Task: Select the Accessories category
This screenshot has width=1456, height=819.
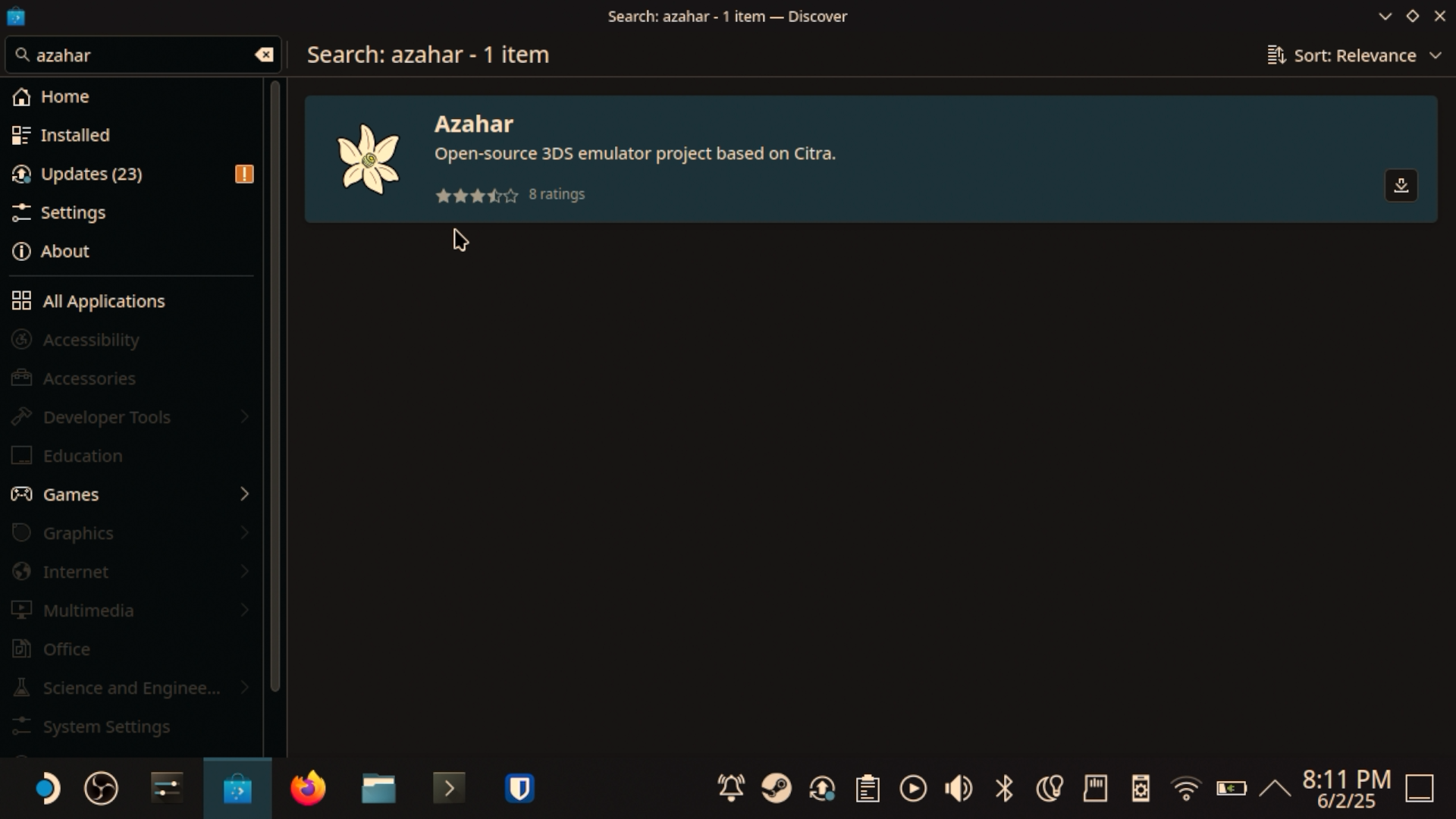Action: tap(131, 378)
